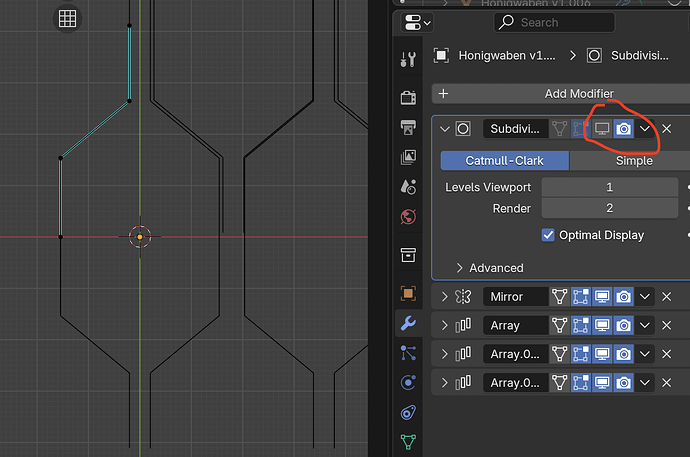Viewport: 690px width, 457px height.
Task: Open the Output properties tab
Action: coord(408,127)
